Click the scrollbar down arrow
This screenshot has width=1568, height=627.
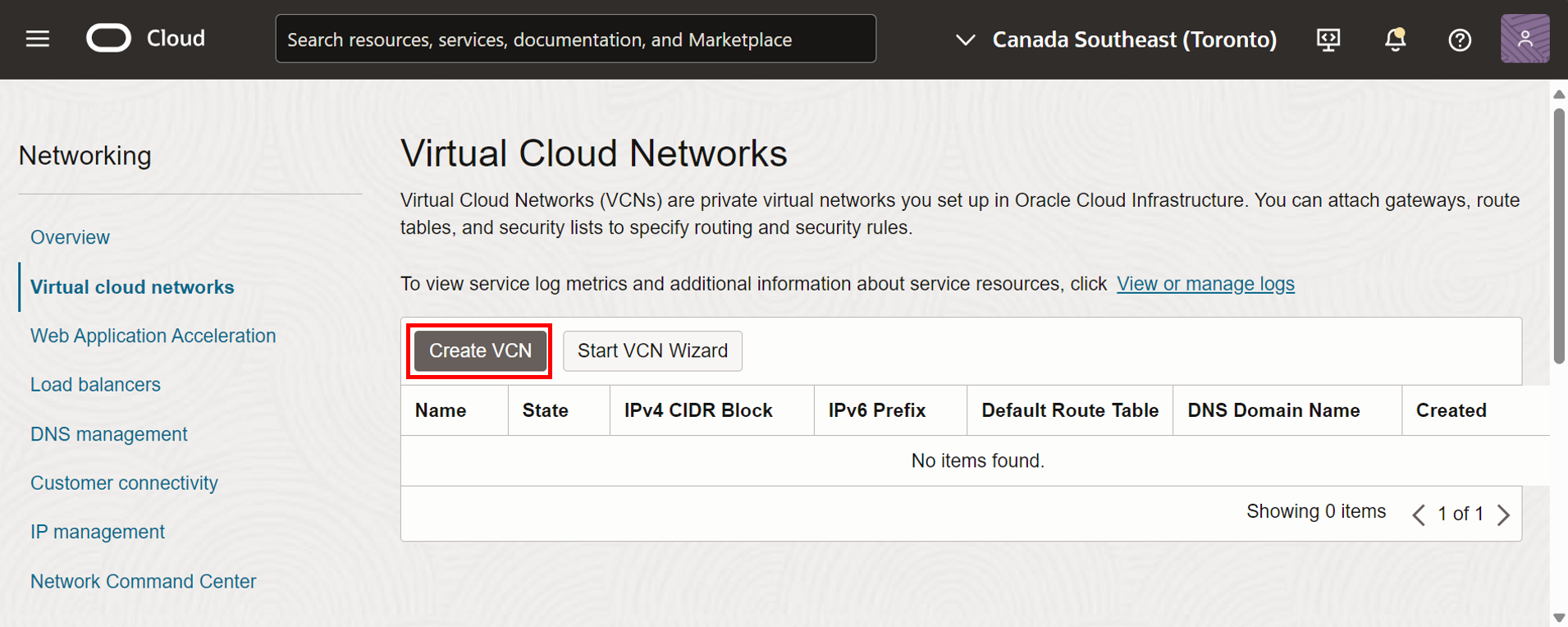click(1559, 617)
